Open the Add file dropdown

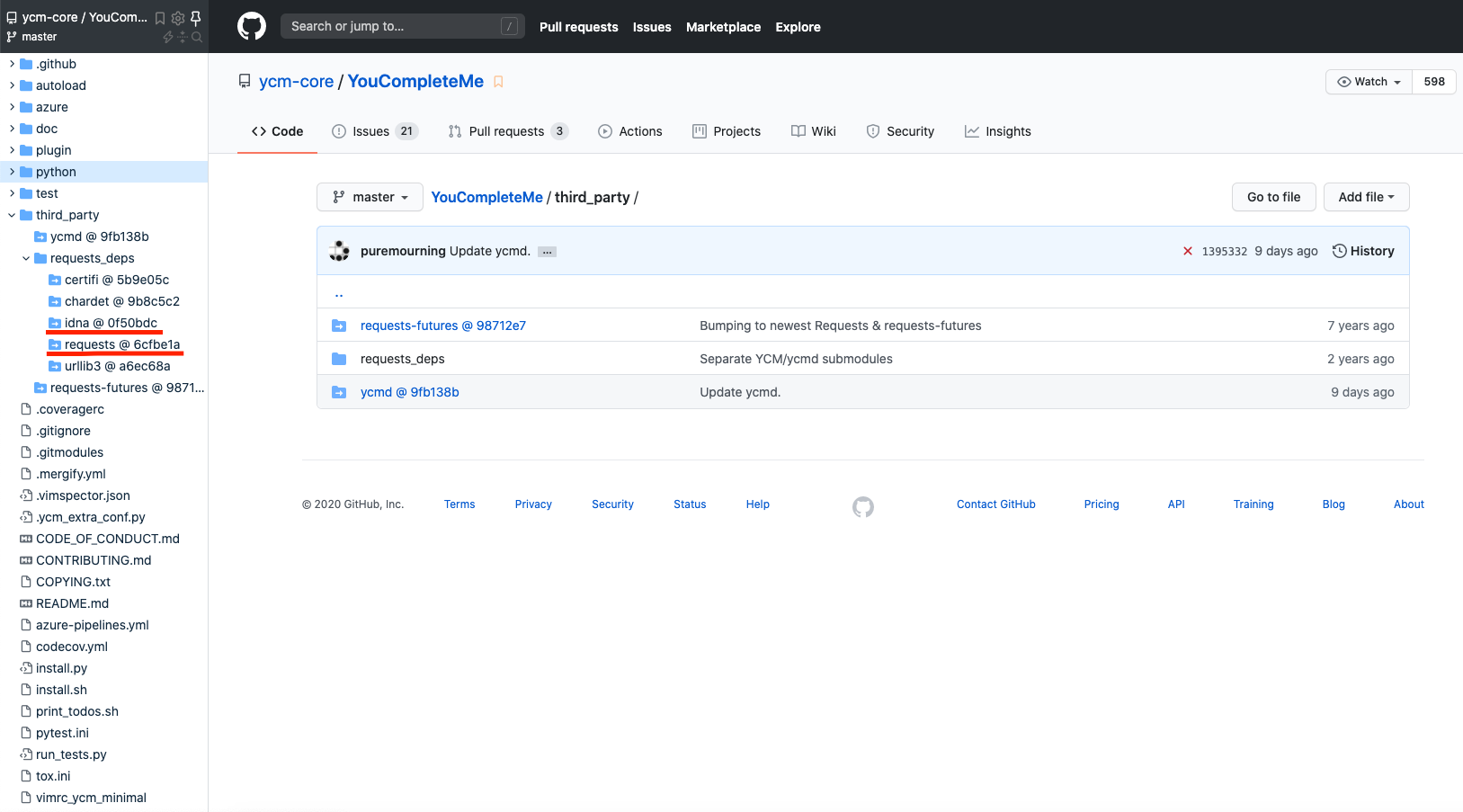coord(1366,197)
